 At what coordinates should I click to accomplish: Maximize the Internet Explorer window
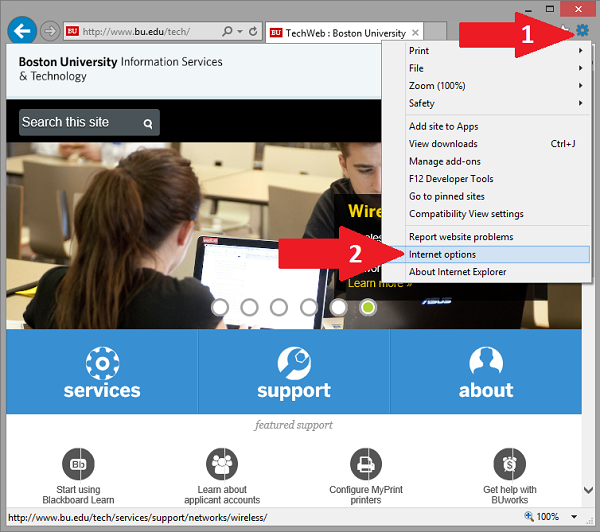[550, 9]
